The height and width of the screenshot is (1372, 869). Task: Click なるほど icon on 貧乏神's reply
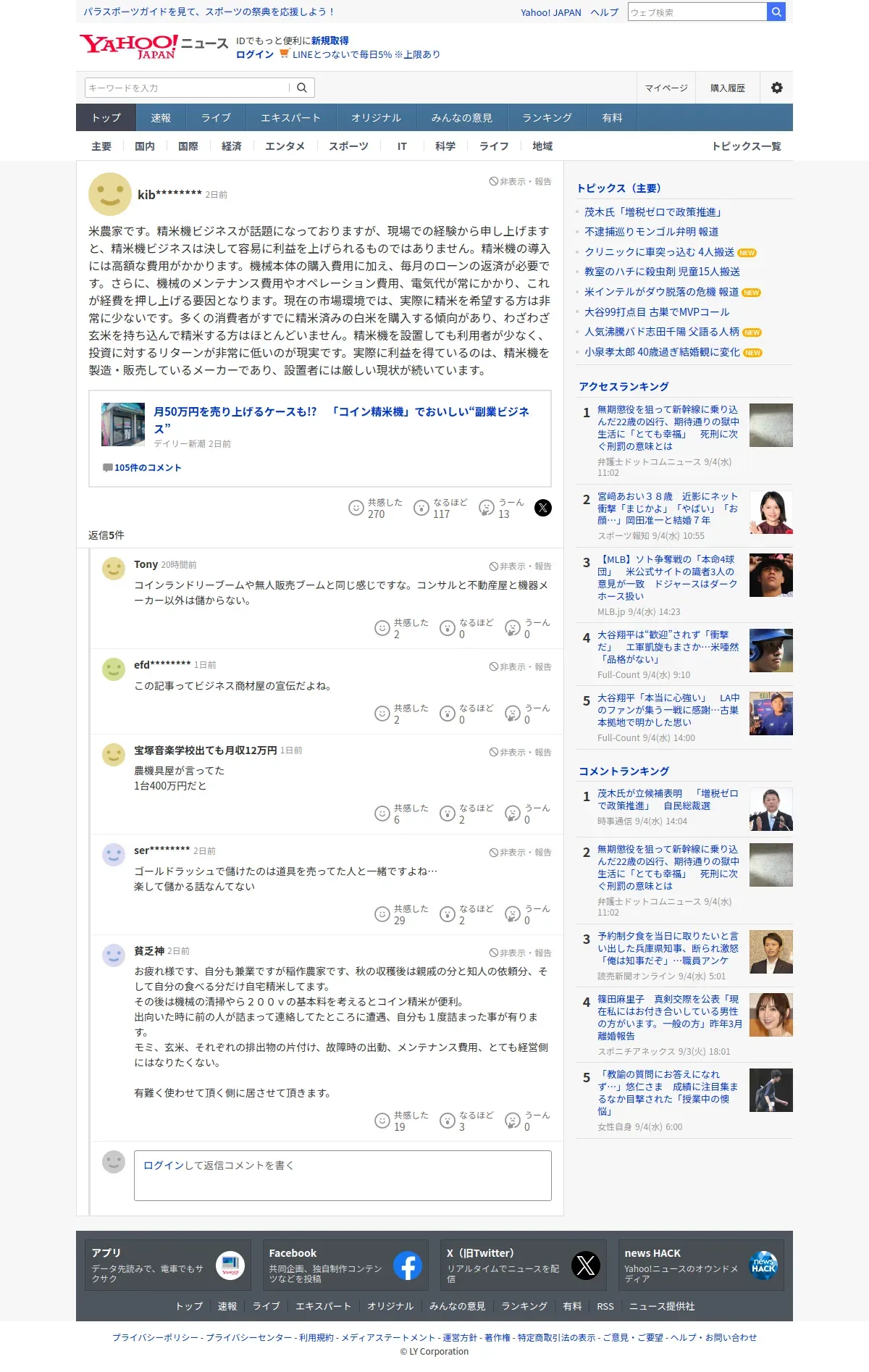(448, 1121)
